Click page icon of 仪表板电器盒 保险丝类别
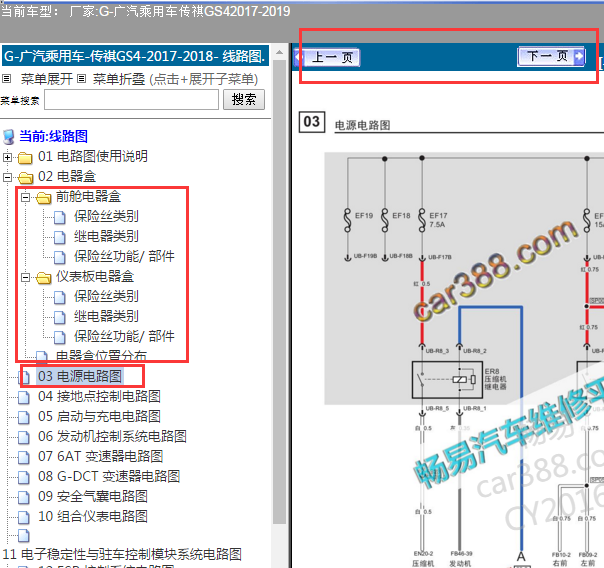 pyautogui.click(x=59, y=298)
